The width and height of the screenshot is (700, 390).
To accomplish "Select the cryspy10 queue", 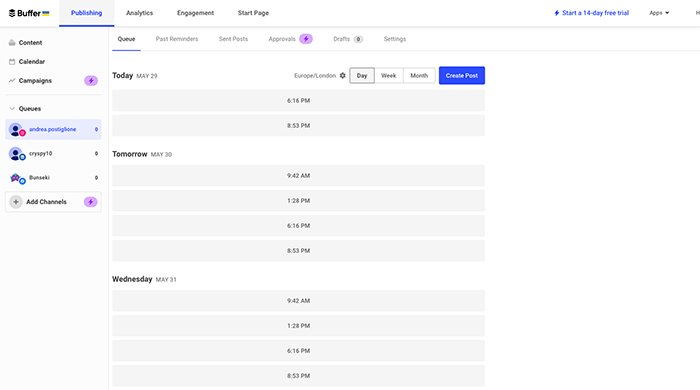I will point(53,154).
